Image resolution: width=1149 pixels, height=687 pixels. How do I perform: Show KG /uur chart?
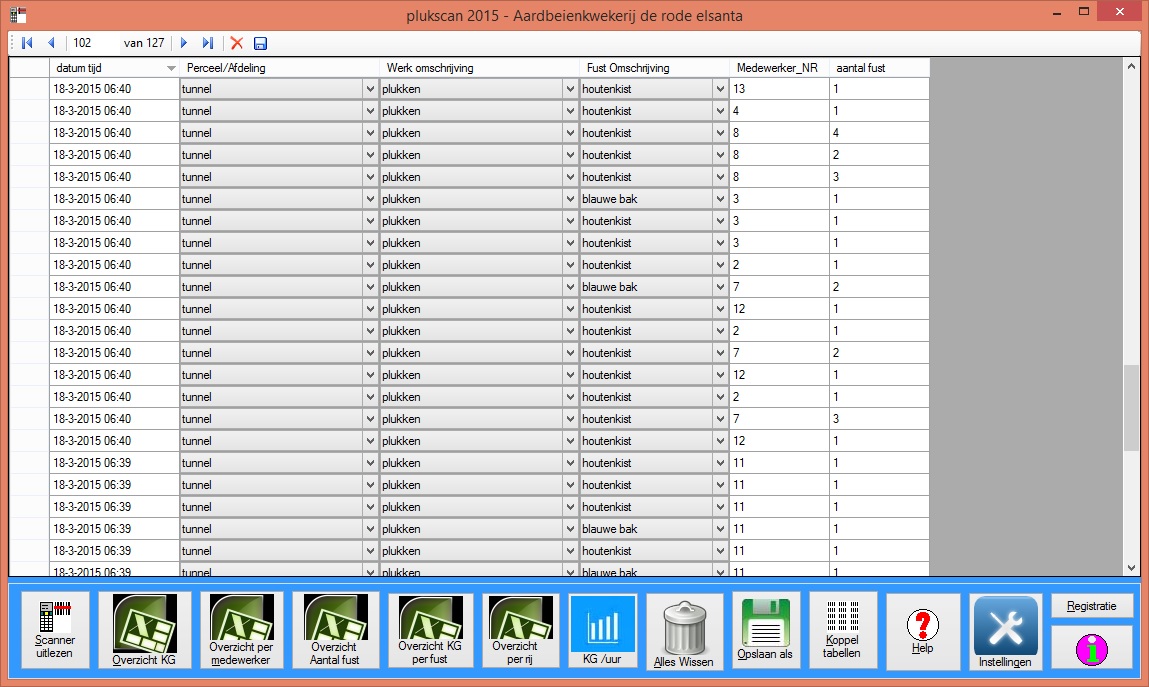pos(602,630)
